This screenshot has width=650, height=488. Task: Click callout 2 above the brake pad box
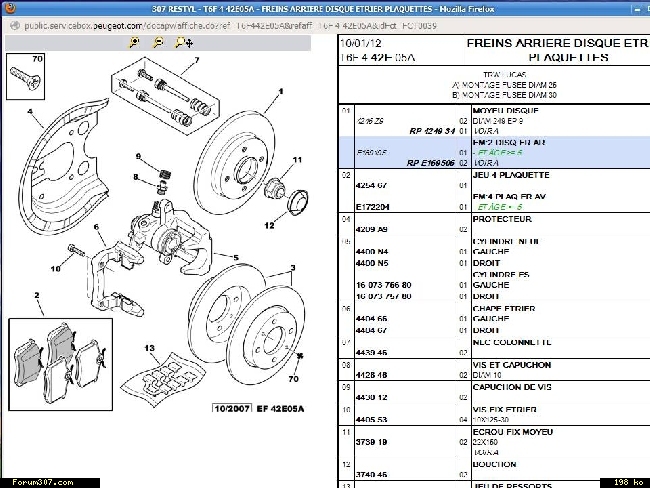(x=37, y=295)
